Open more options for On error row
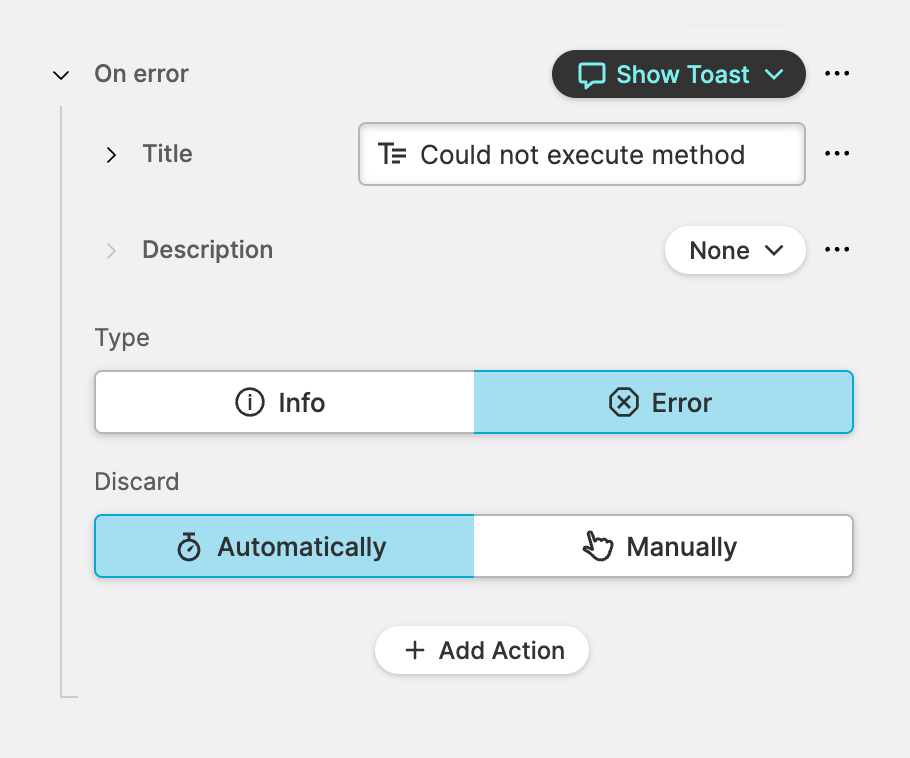Image resolution: width=910 pixels, height=758 pixels. [x=837, y=74]
